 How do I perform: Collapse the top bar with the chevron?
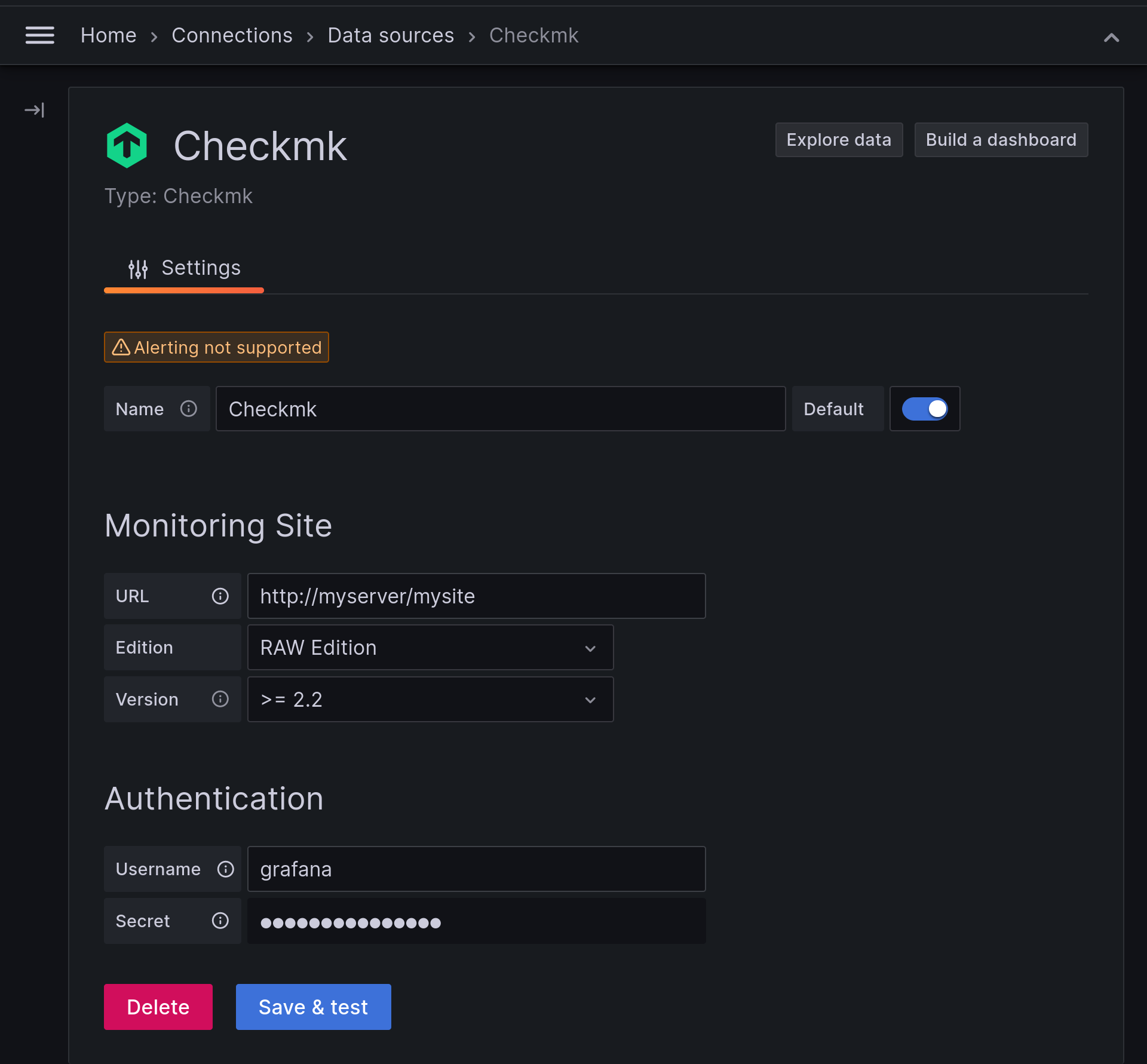pos(1111,38)
